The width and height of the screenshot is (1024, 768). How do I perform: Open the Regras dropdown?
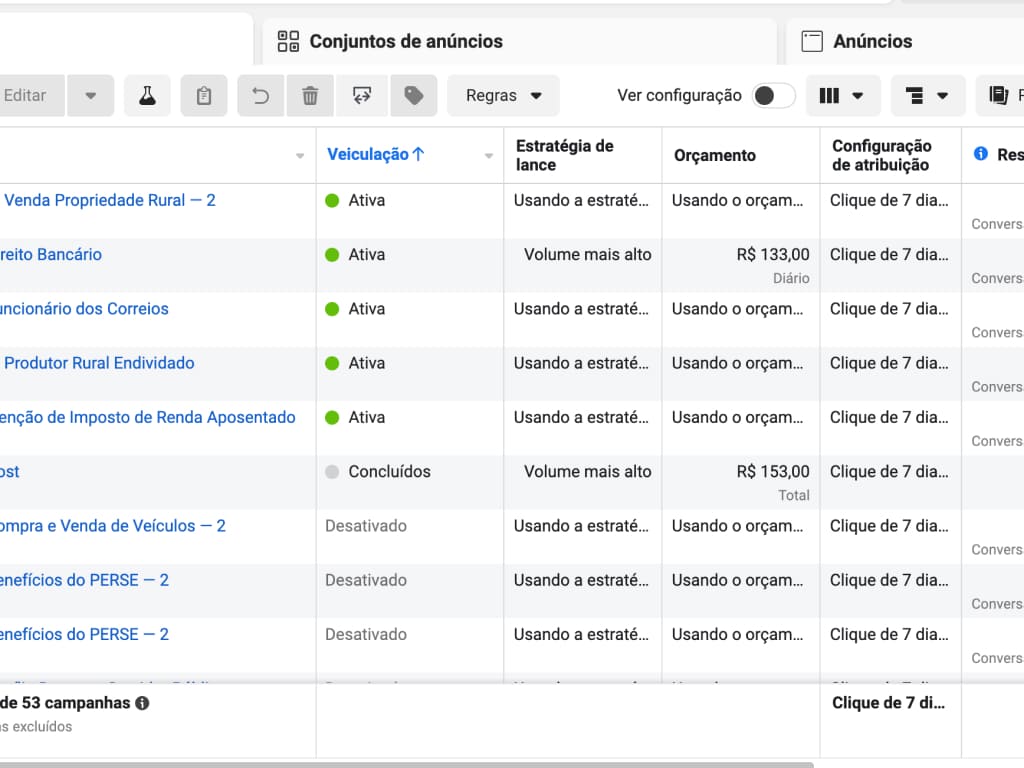point(504,96)
